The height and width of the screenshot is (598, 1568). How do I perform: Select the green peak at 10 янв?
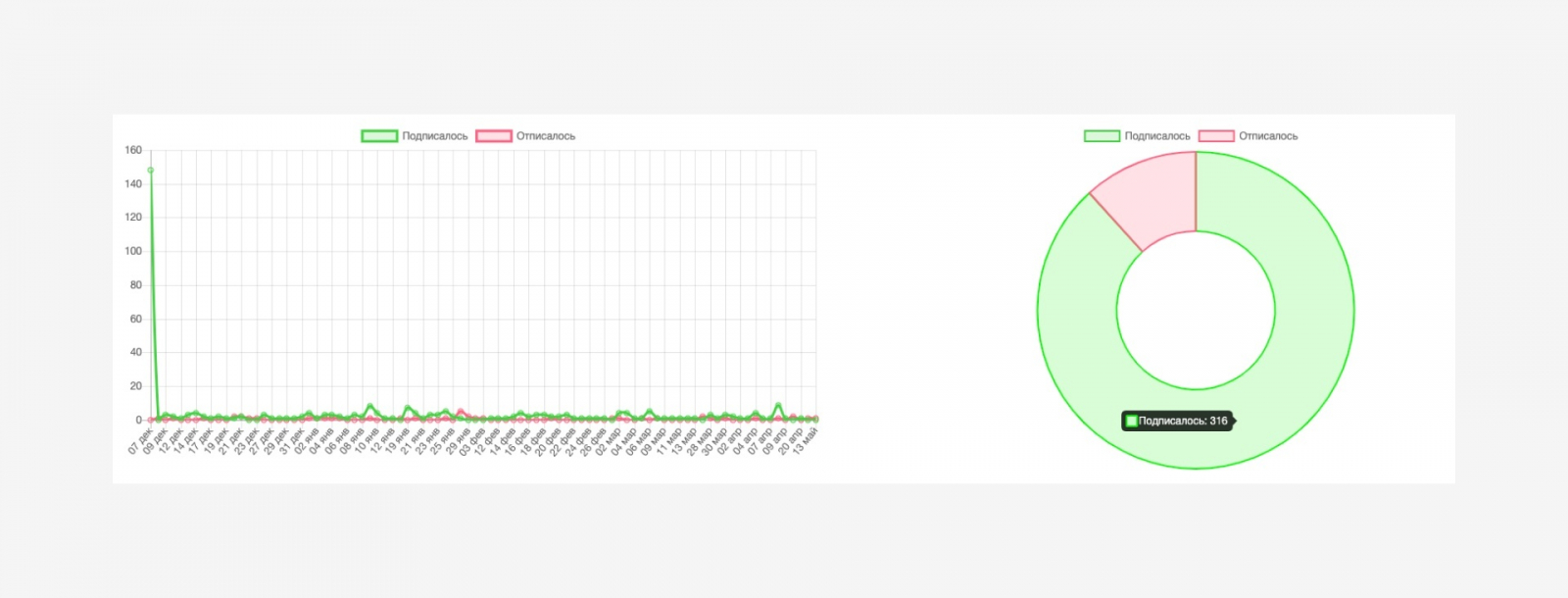(369, 406)
